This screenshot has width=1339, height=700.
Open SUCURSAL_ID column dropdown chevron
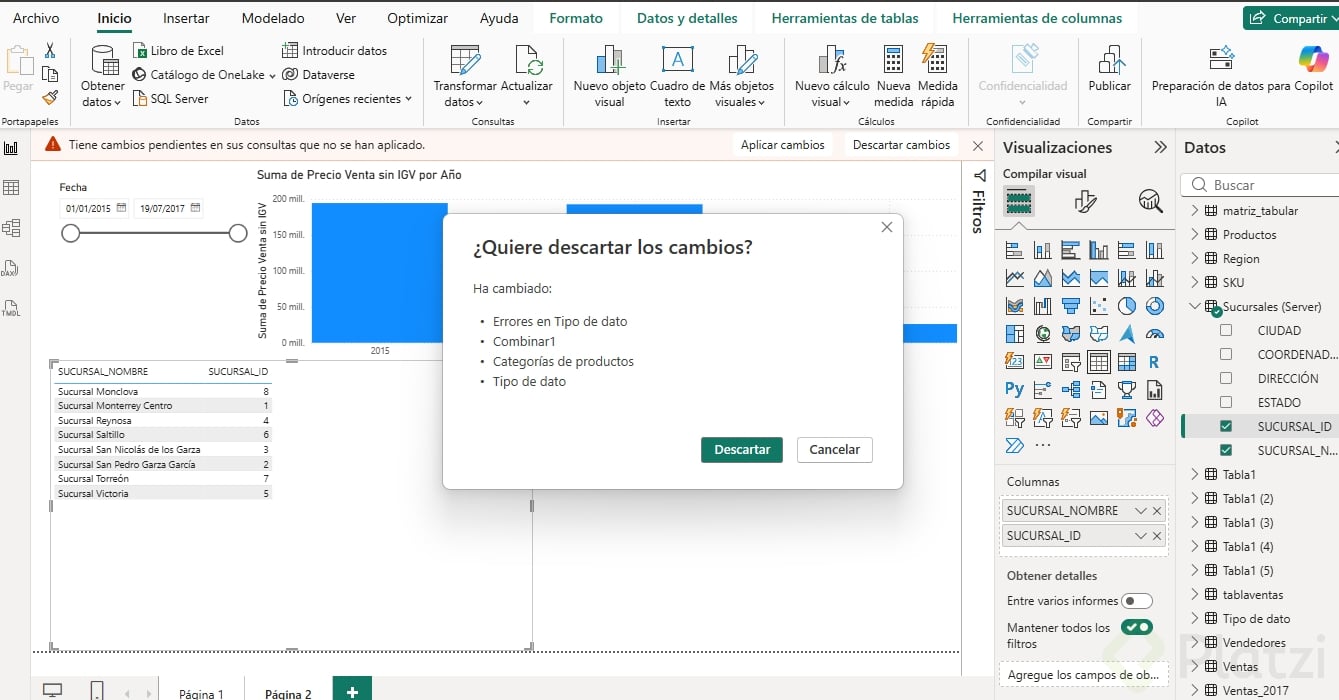(x=1140, y=535)
